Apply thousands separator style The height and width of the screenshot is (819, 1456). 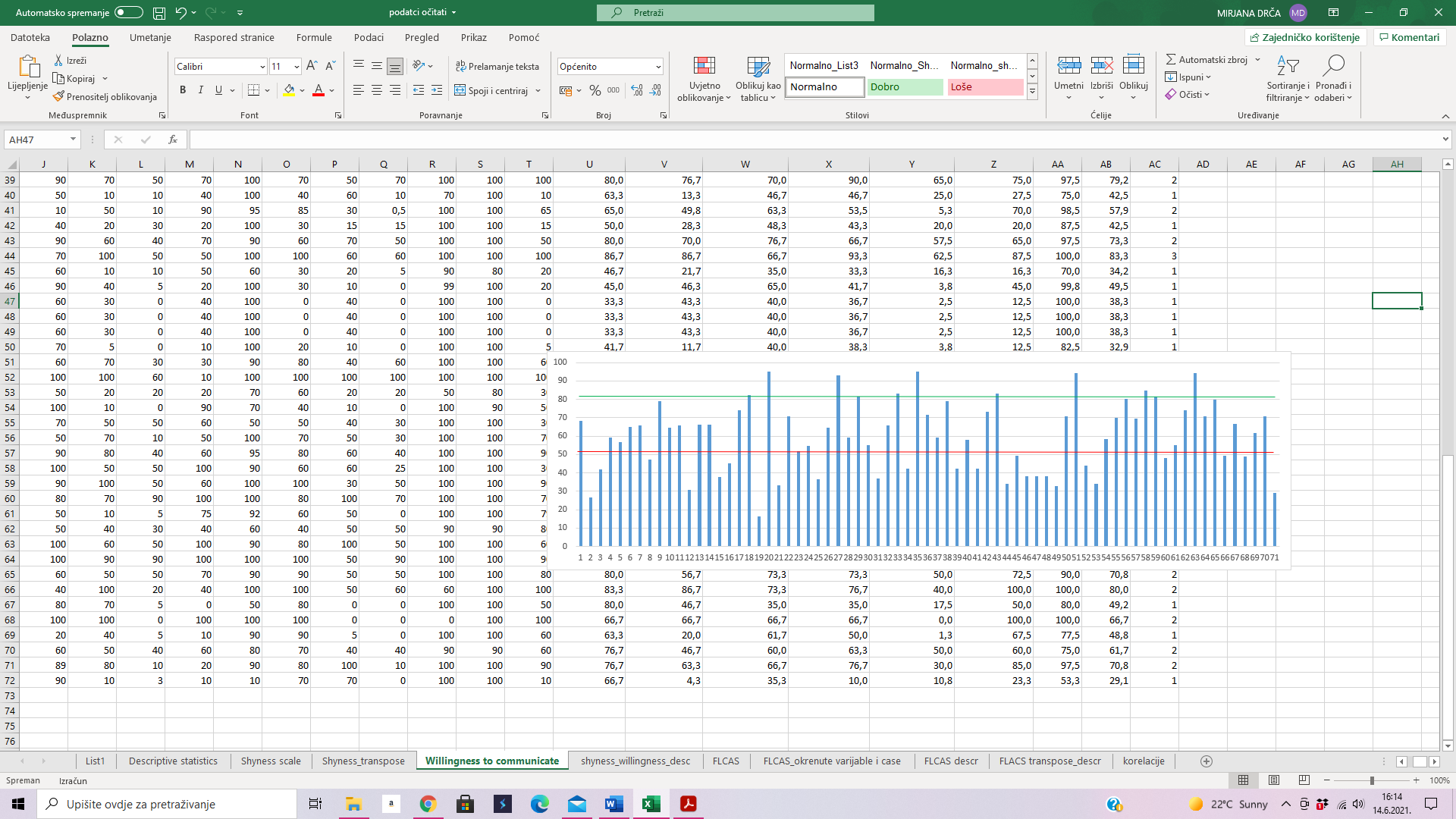point(613,90)
